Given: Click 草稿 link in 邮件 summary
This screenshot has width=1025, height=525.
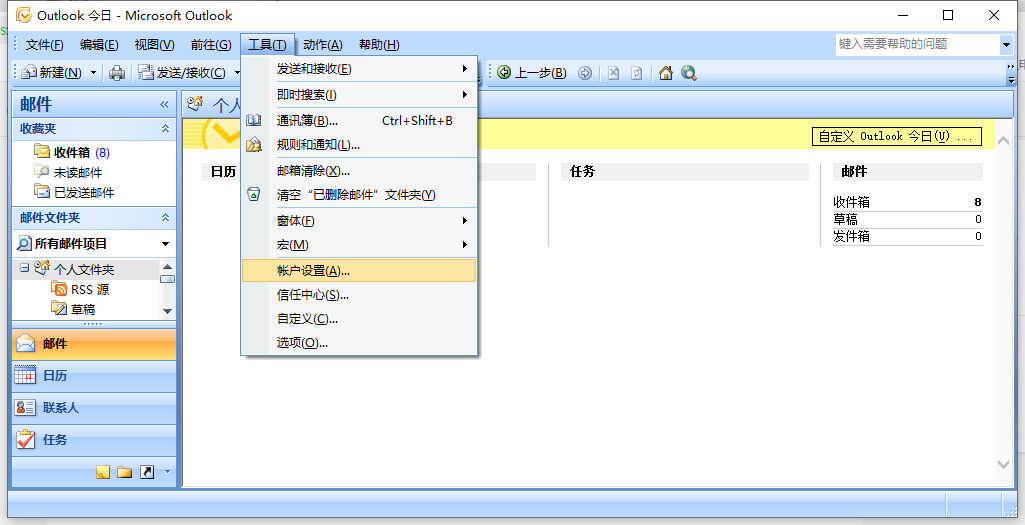Looking at the screenshot, I should tap(845, 219).
